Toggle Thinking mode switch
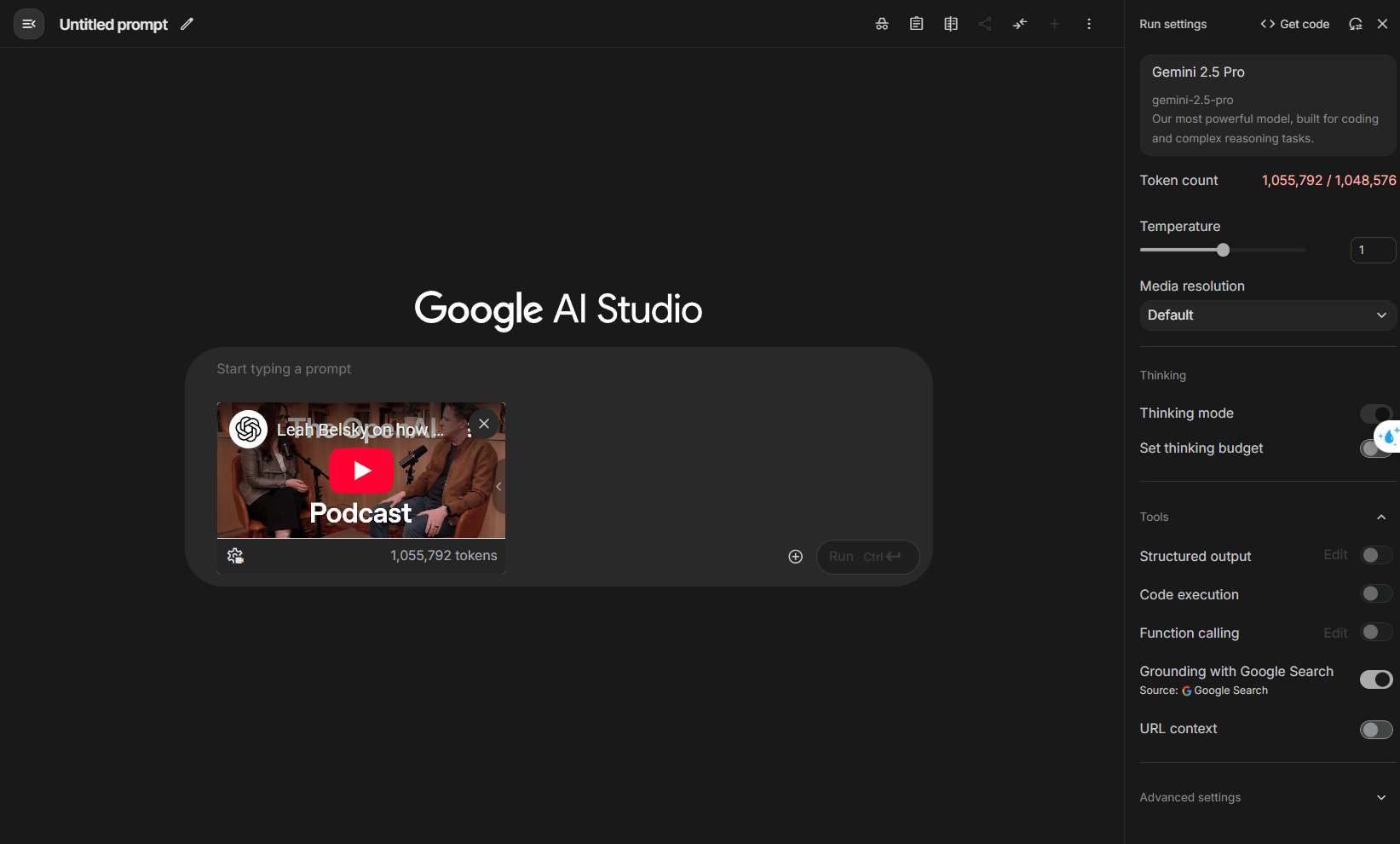Viewport: 1400px width, 844px height. pyautogui.click(x=1375, y=413)
